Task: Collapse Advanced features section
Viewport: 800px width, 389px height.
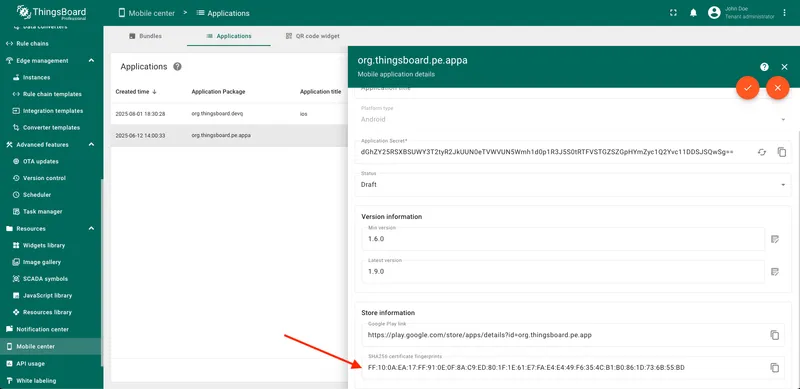Action: click(91, 144)
